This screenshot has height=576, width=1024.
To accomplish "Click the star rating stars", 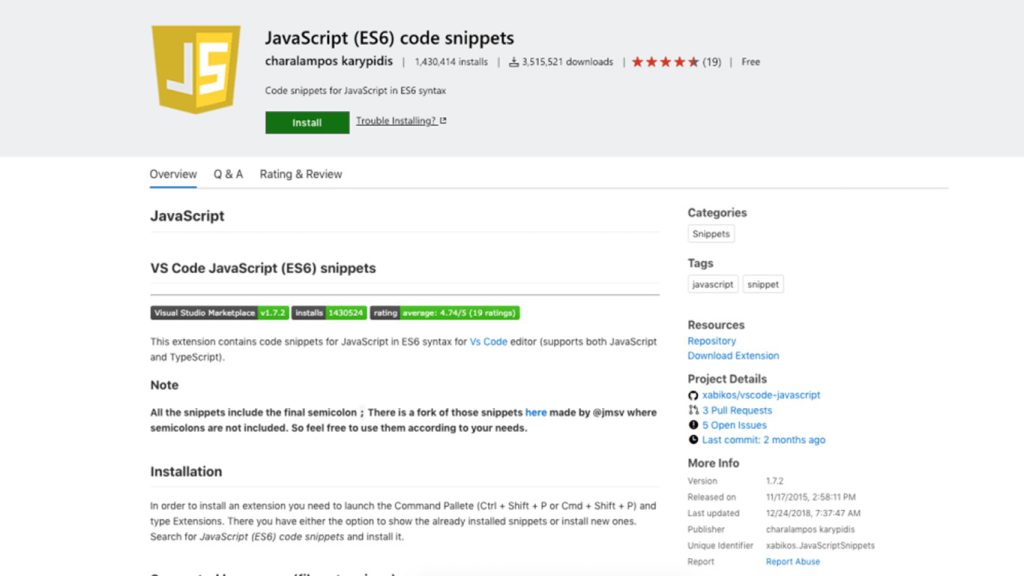I will [x=665, y=62].
